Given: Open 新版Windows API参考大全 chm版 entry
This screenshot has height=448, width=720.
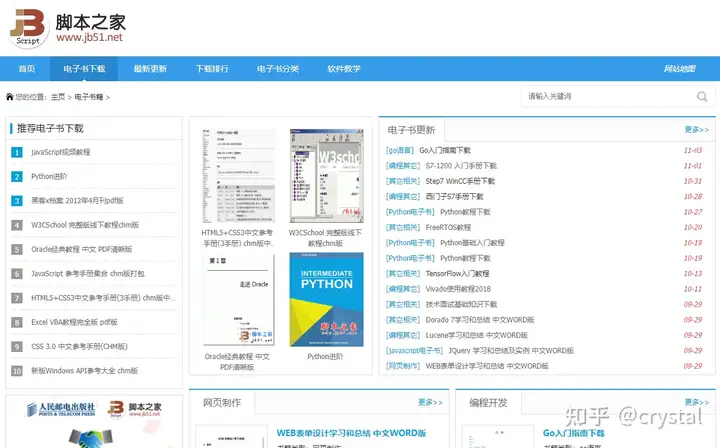Looking at the screenshot, I should [x=84, y=371].
